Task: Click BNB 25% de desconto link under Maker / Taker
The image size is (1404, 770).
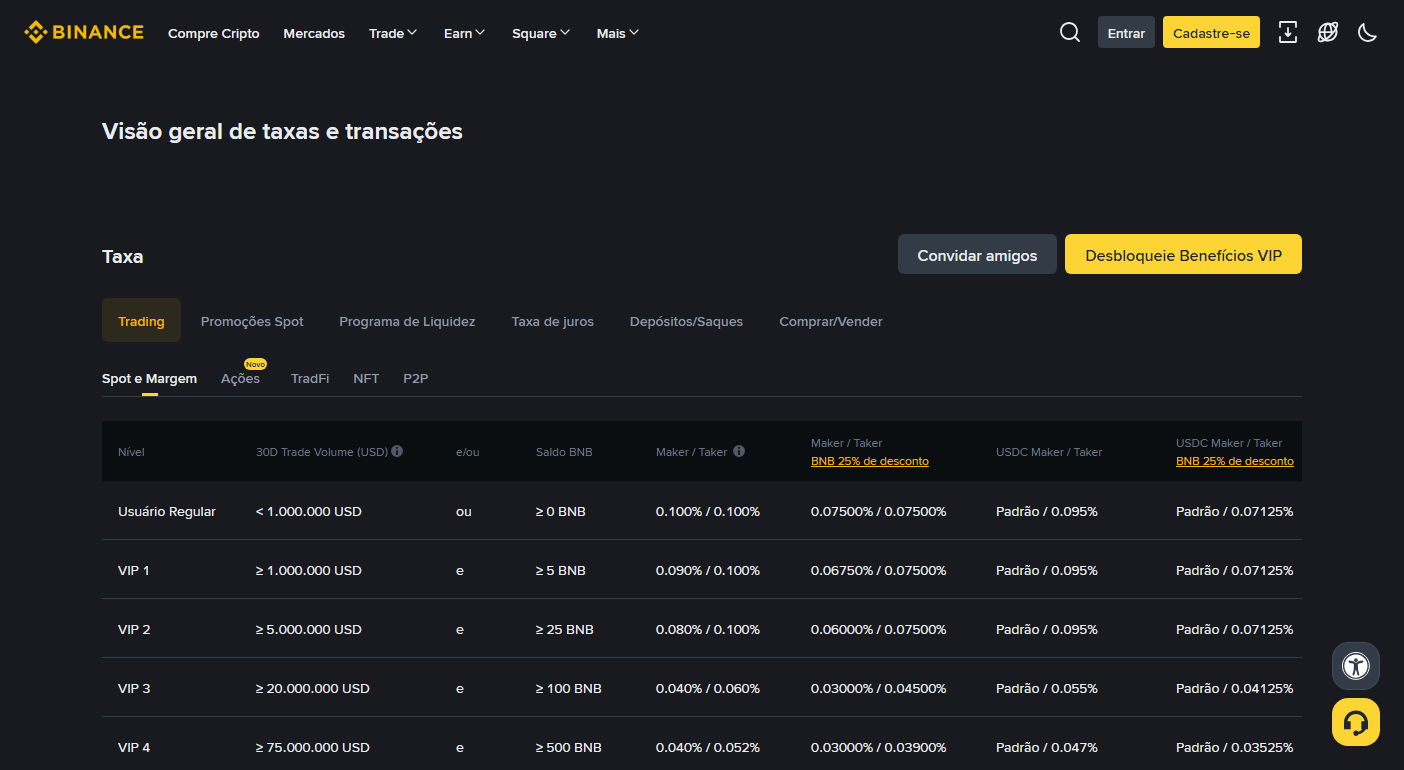Action: click(x=870, y=461)
